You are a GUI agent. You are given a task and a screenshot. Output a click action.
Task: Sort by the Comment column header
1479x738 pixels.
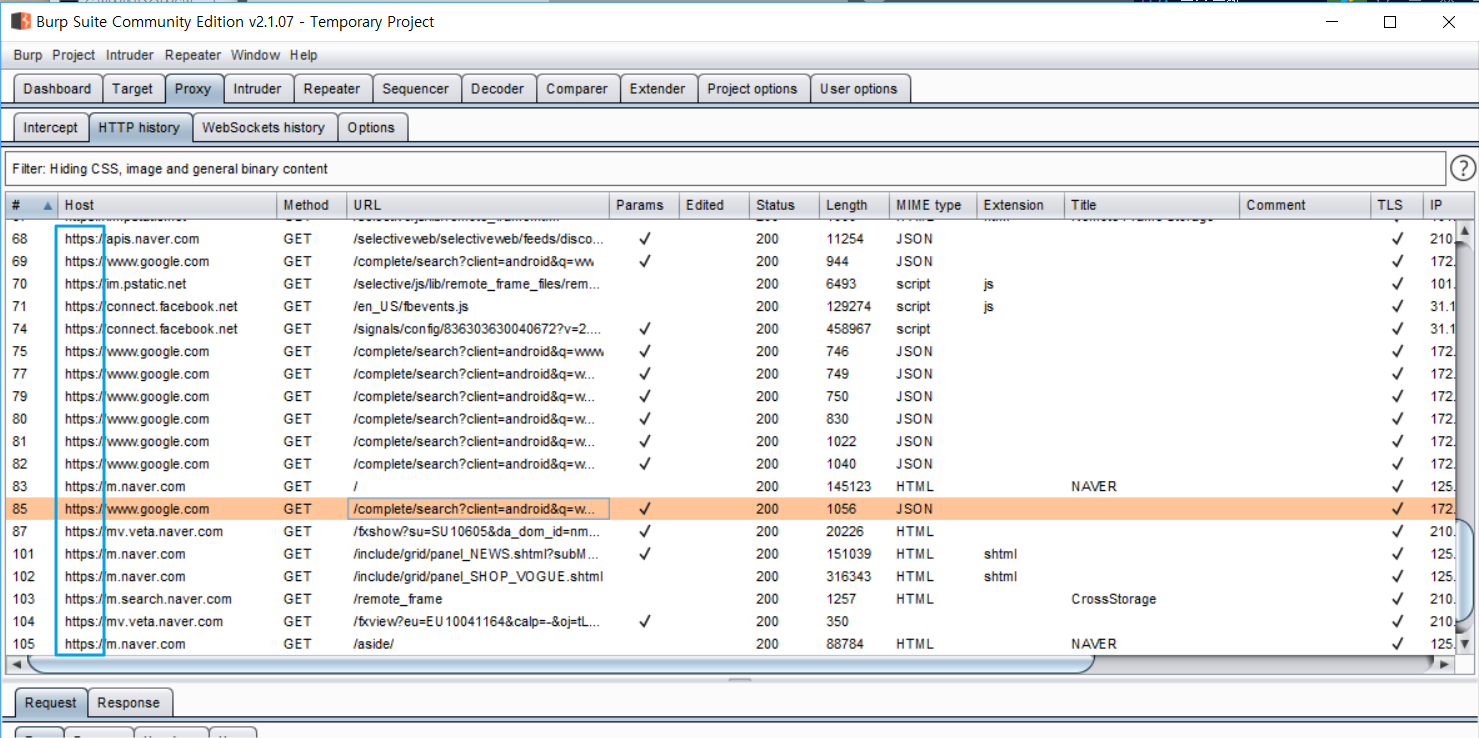point(1305,205)
